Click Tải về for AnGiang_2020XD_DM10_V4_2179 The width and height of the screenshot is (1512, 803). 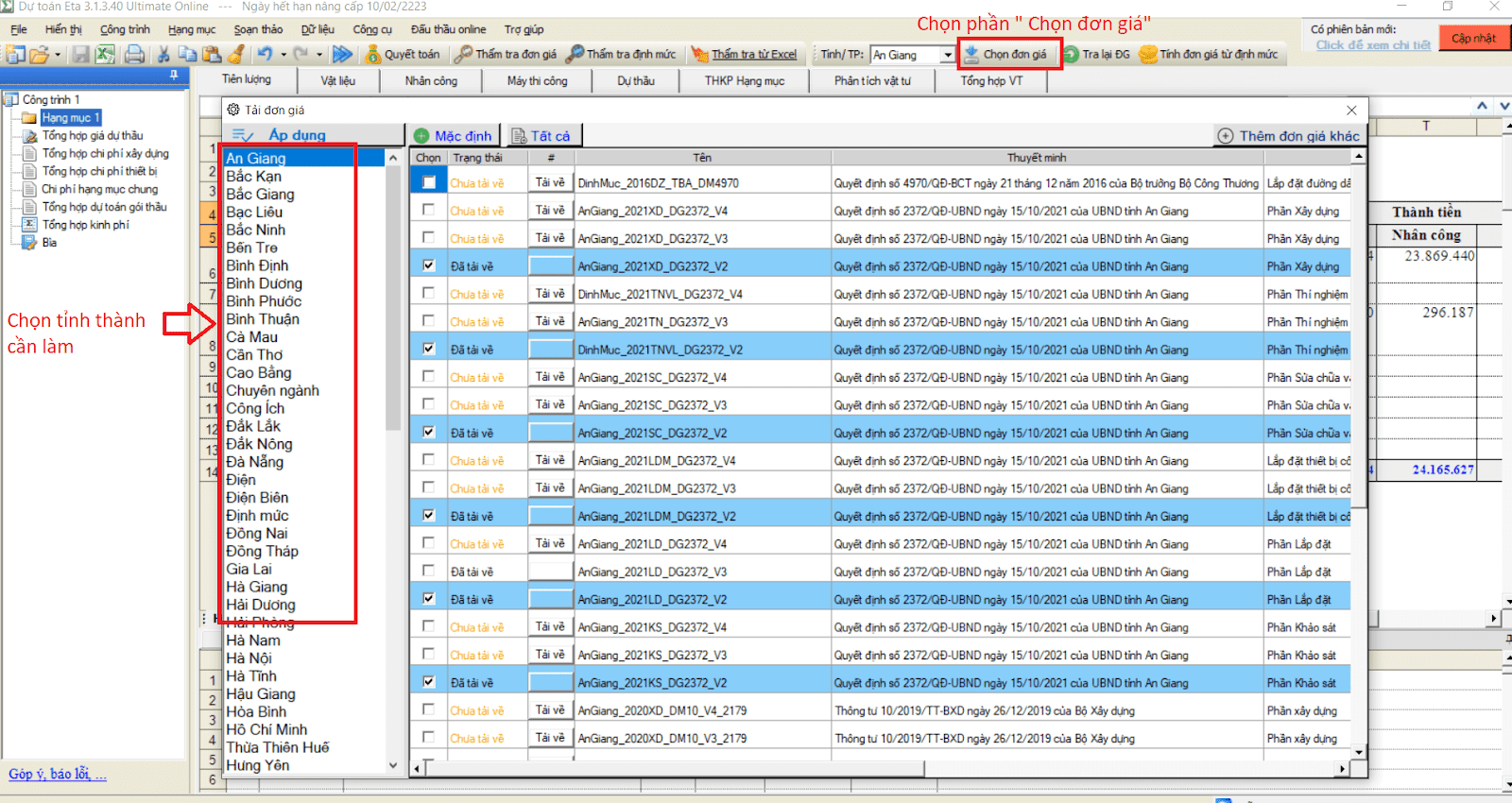click(550, 709)
